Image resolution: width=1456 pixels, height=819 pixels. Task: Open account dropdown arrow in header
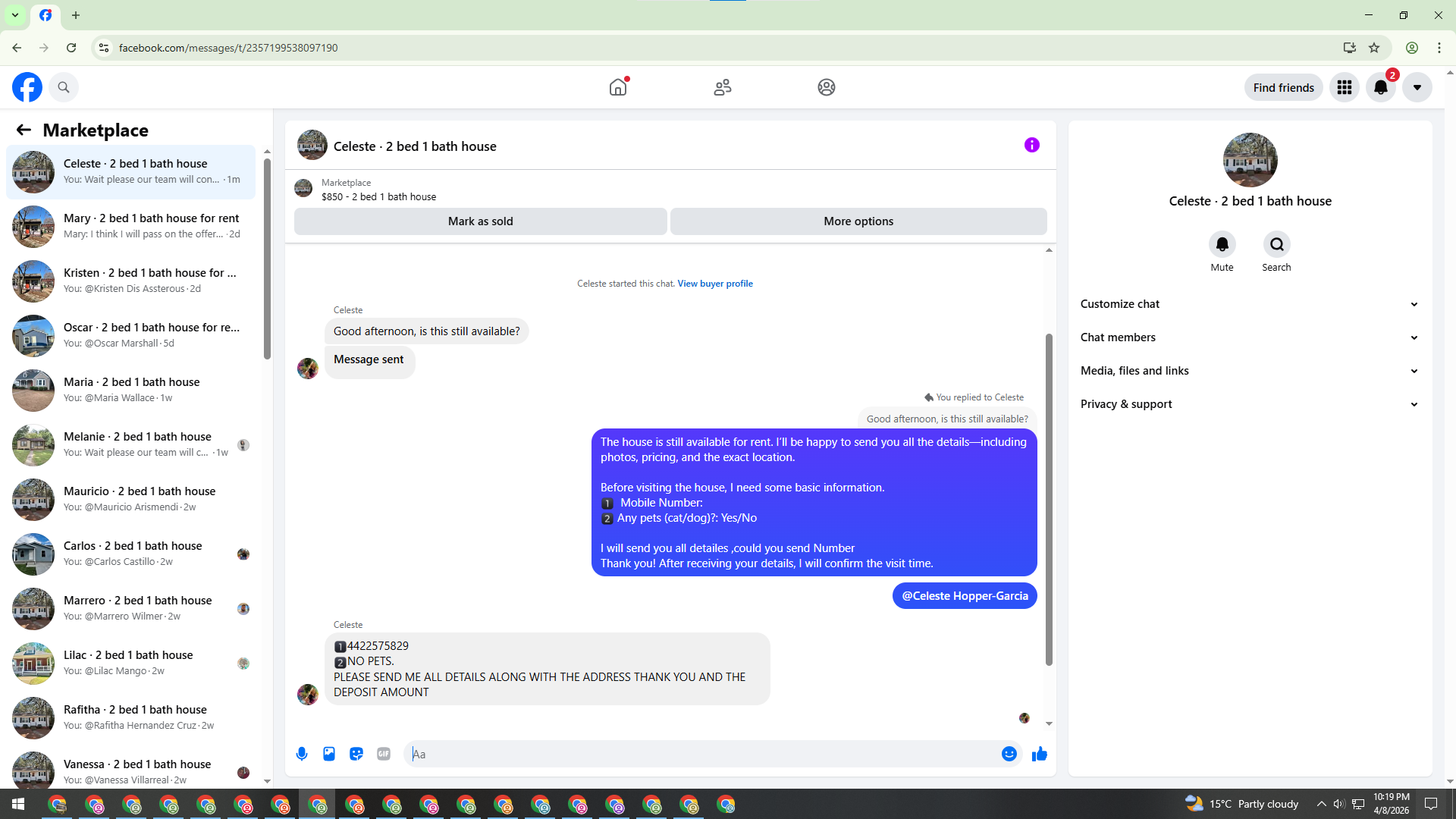pyautogui.click(x=1417, y=87)
